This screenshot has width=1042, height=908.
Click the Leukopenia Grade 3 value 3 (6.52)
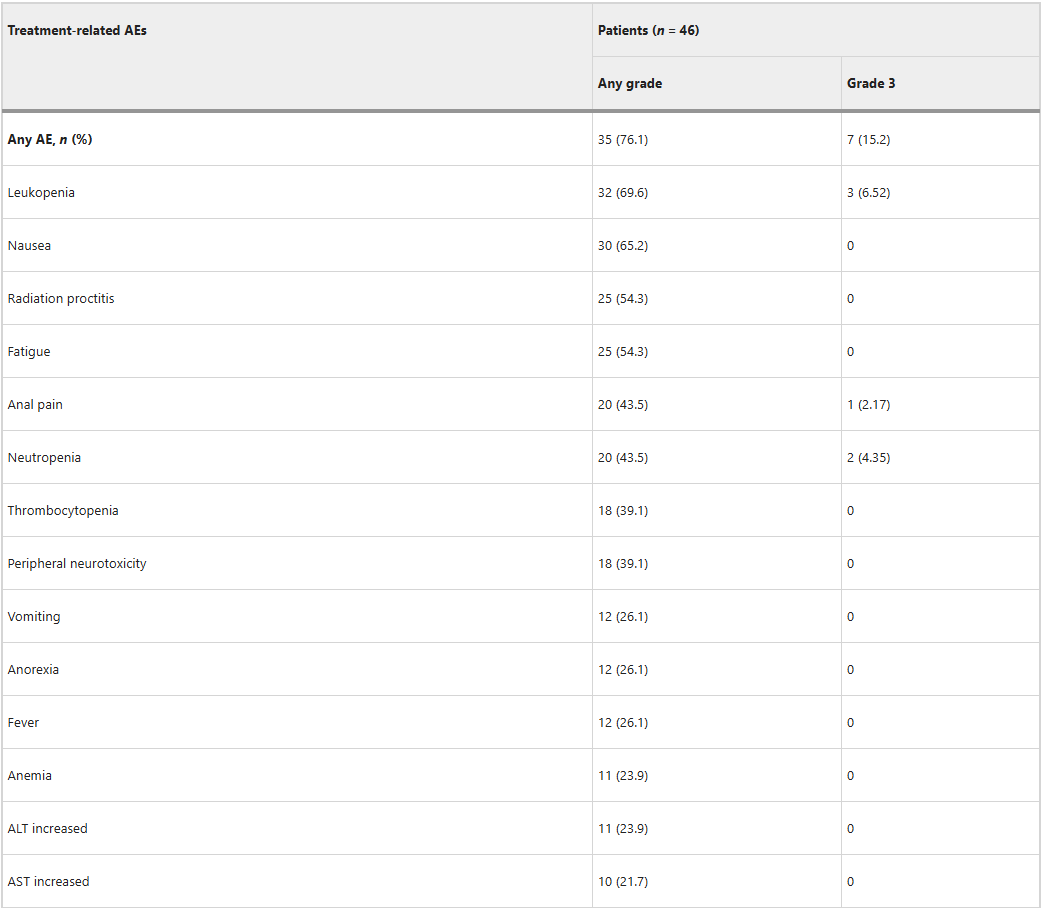[x=868, y=192]
